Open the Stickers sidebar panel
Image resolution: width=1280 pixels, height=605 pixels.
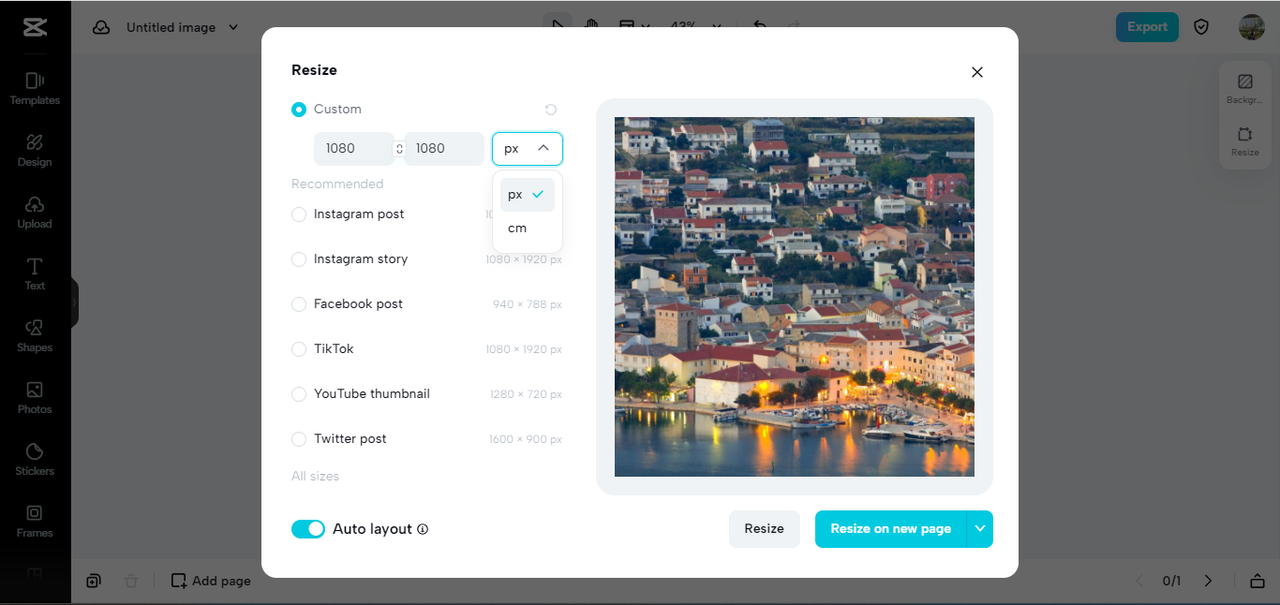(35, 459)
